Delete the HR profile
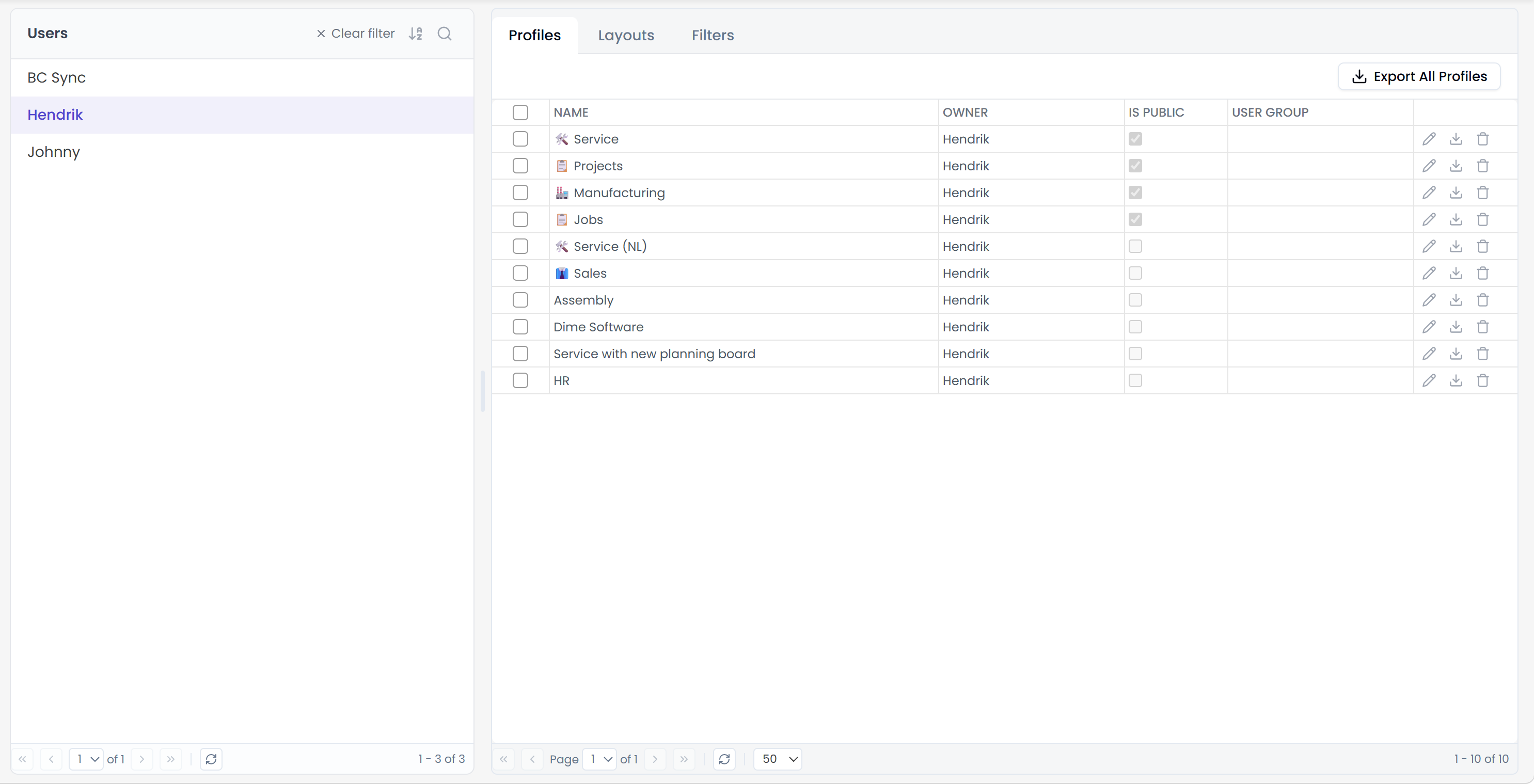Image resolution: width=1534 pixels, height=784 pixels. pyautogui.click(x=1483, y=380)
